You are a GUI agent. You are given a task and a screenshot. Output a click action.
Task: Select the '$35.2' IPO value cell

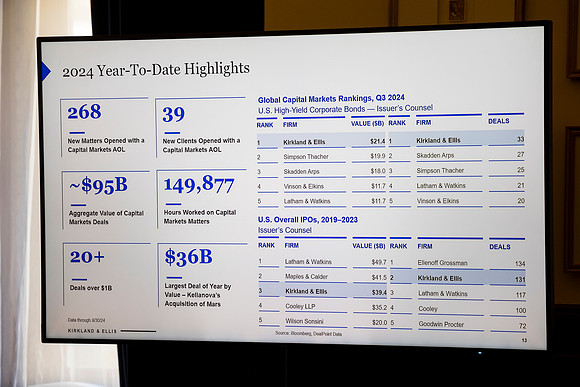click(380, 307)
